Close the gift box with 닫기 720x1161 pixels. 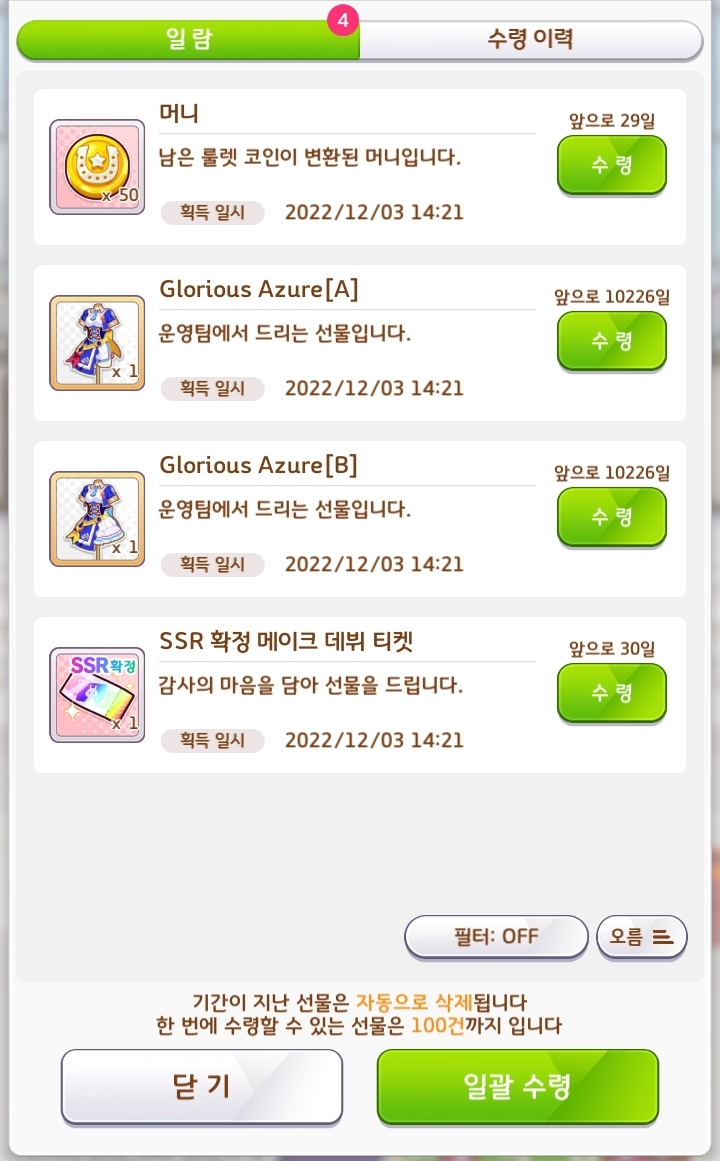pos(201,1087)
